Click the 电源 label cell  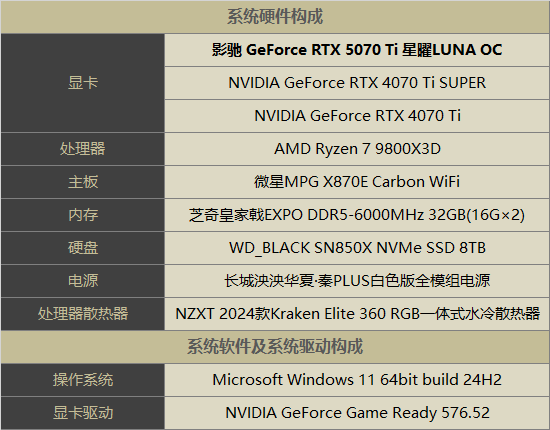83,281
